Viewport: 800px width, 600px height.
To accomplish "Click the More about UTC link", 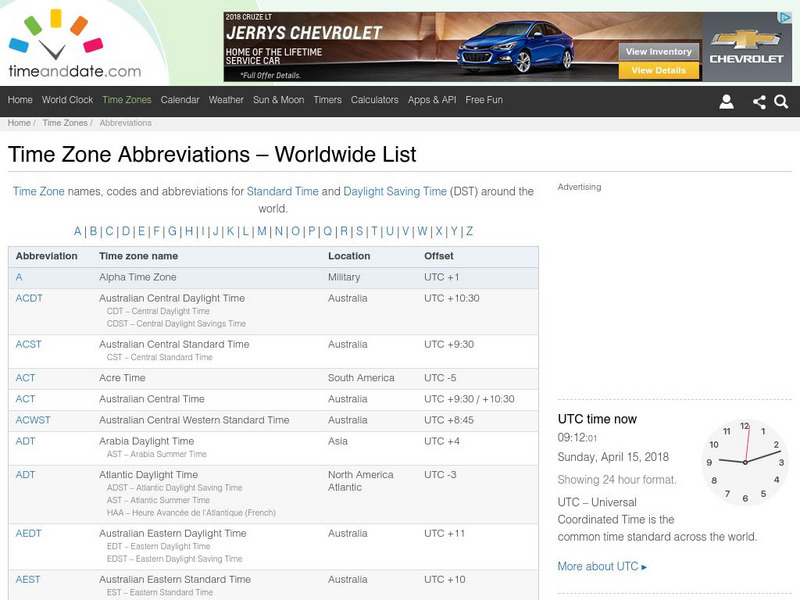I will click(x=602, y=566).
